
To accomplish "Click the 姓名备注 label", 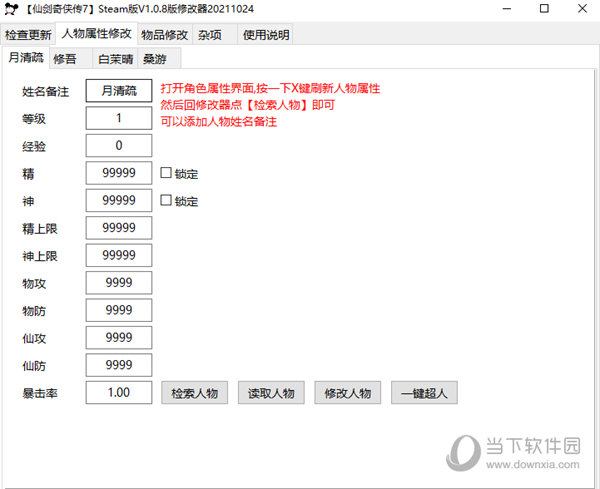I will click(46, 92).
